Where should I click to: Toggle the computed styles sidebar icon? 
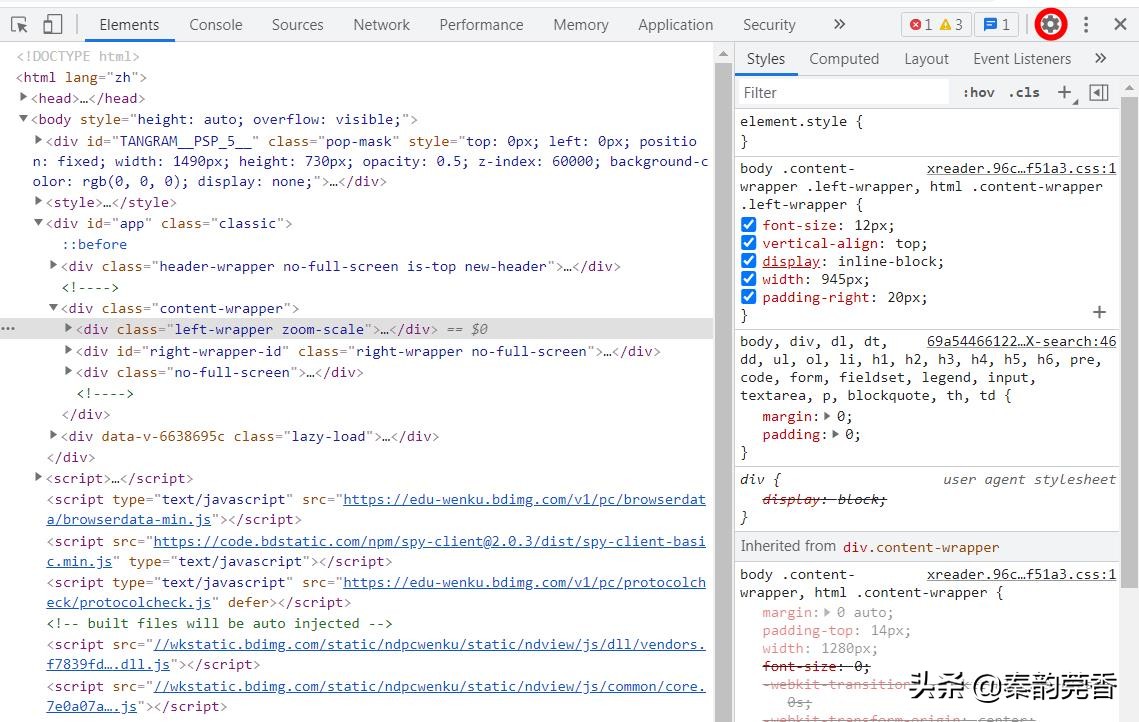coord(1098,93)
